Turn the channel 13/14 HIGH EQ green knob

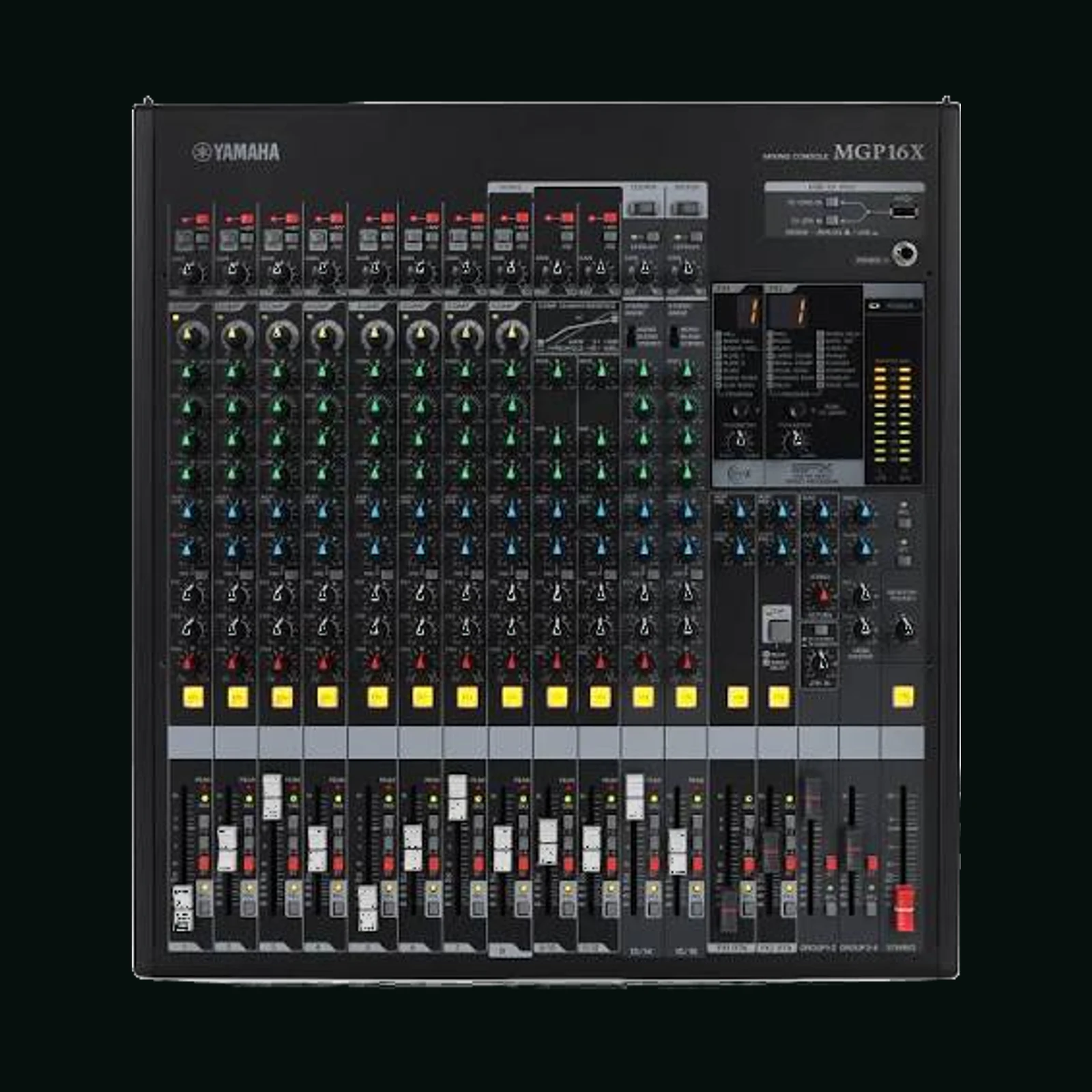tap(642, 372)
